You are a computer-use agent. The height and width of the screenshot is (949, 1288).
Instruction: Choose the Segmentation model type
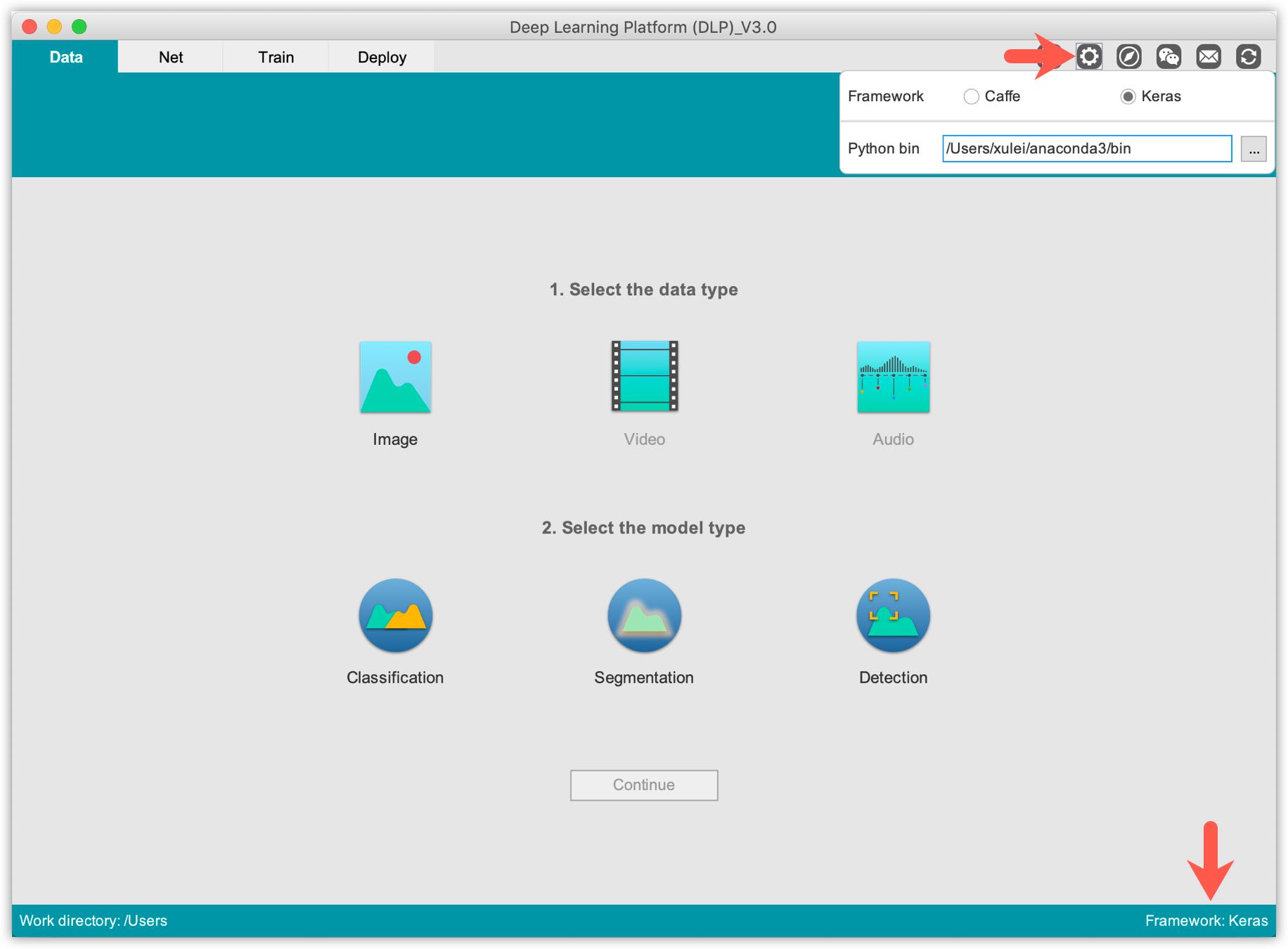[x=644, y=616]
